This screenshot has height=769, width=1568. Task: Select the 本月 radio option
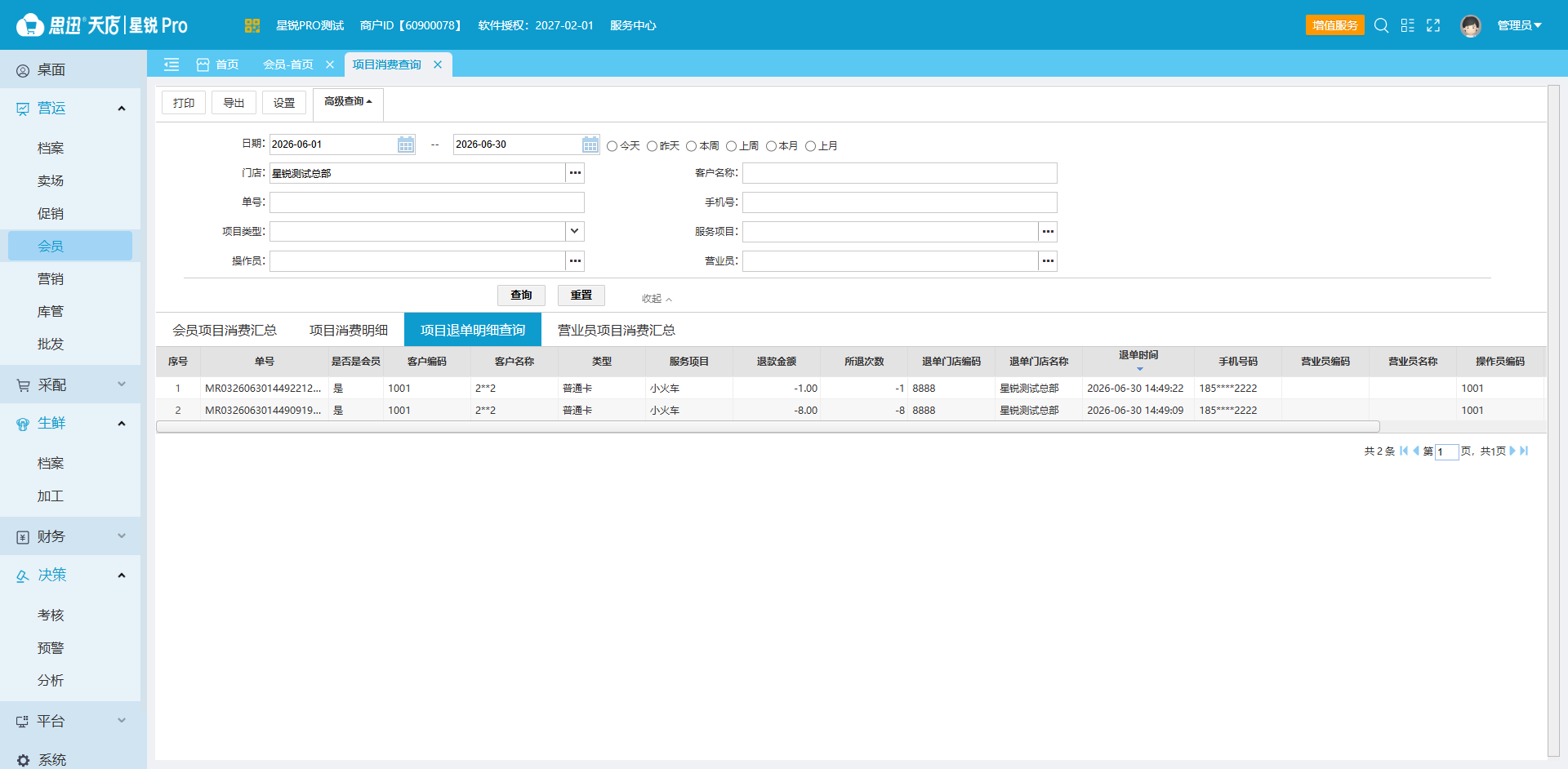(x=771, y=146)
